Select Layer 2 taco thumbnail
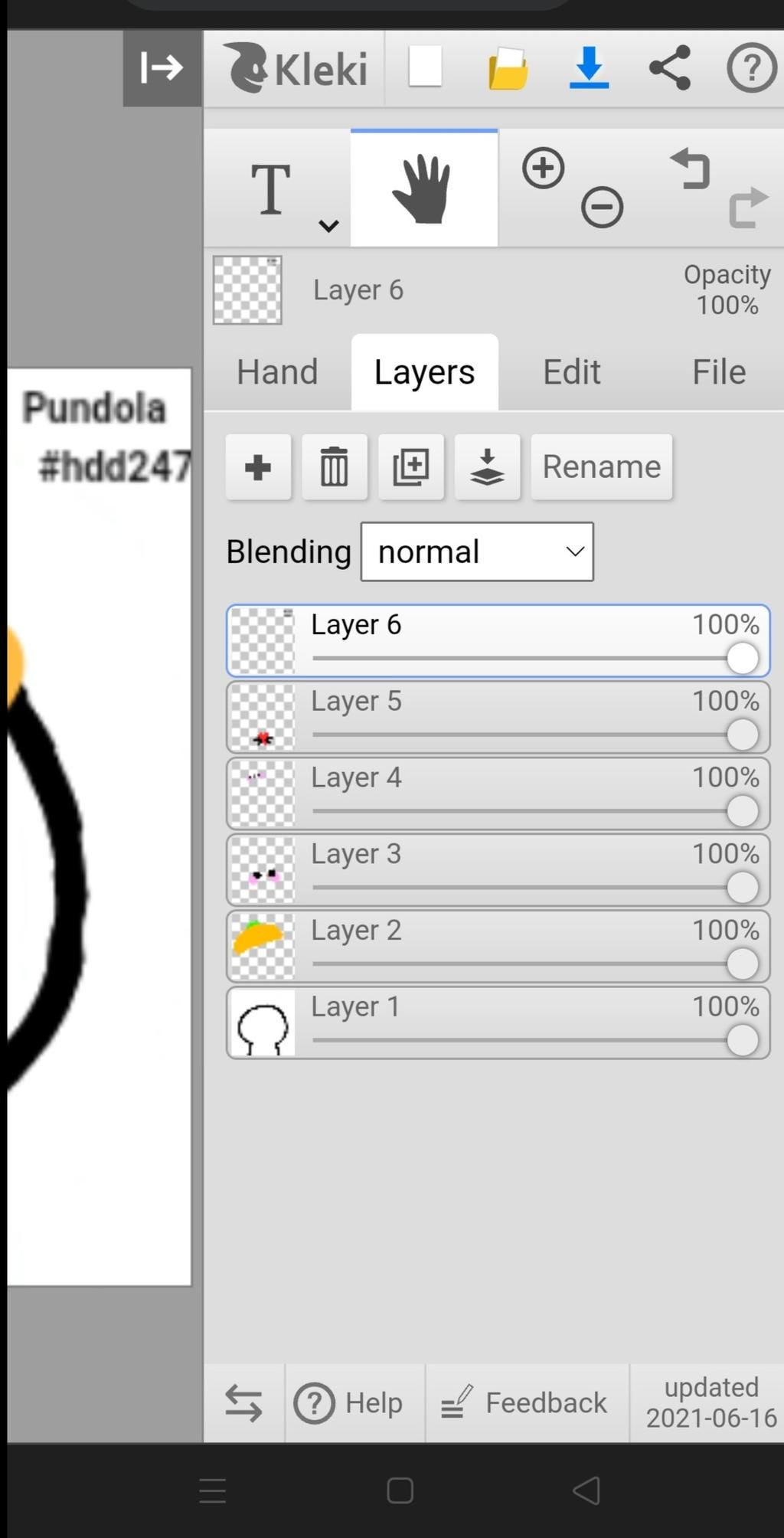 click(263, 947)
